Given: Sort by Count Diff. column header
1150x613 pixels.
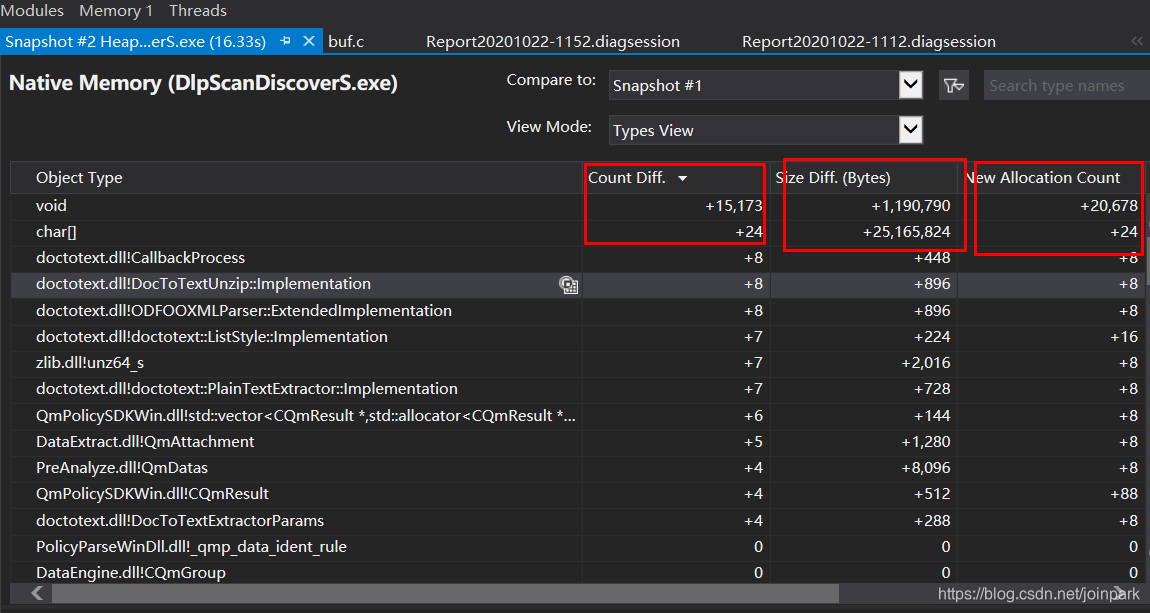Looking at the screenshot, I should 627,177.
